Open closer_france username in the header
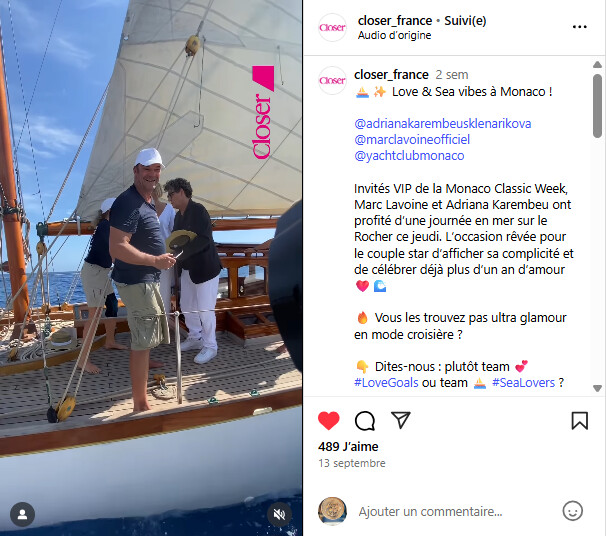Image resolution: width=606 pixels, height=536 pixels. [395, 20]
